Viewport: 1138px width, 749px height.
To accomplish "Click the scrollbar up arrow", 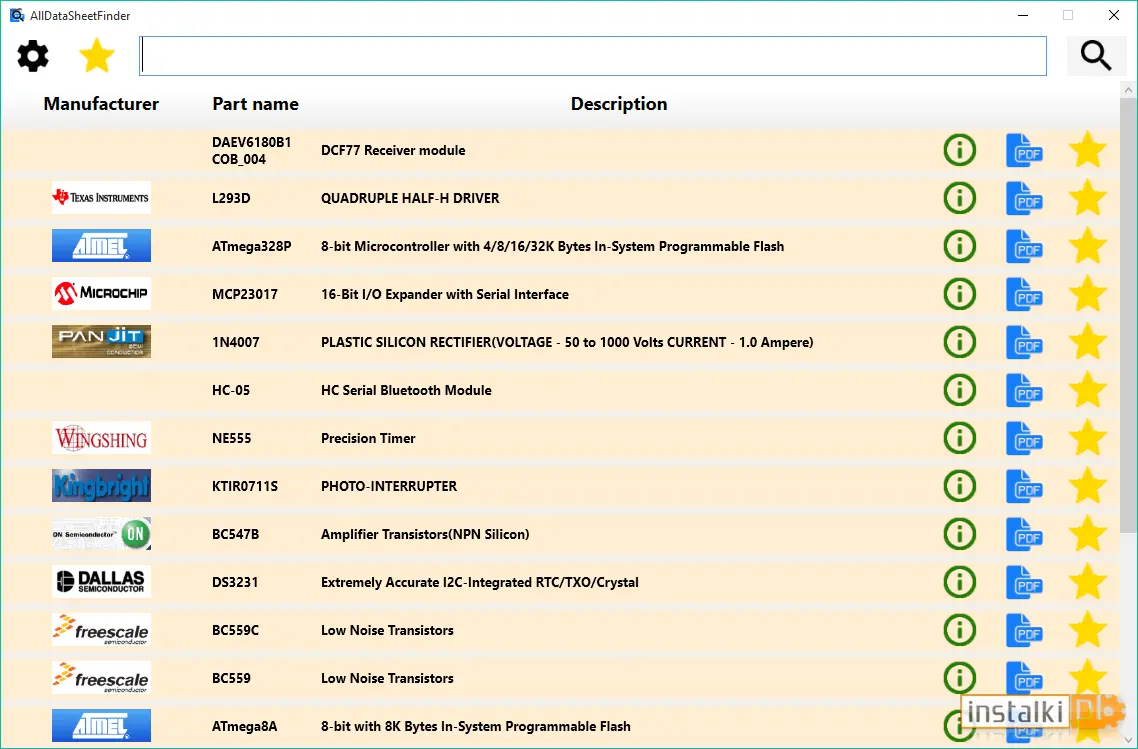I will point(1128,90).
